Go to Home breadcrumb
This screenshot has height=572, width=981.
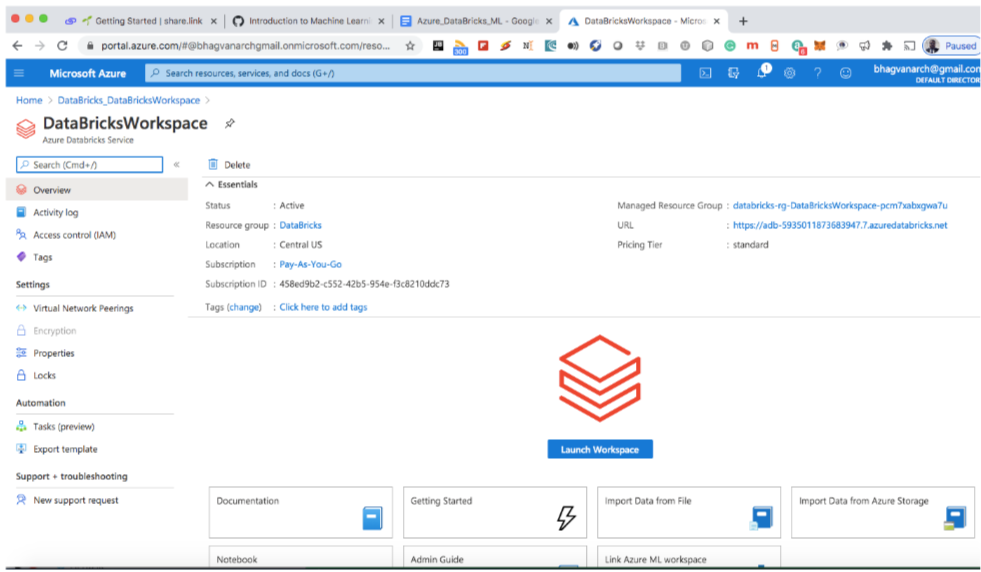pos(29,100)
